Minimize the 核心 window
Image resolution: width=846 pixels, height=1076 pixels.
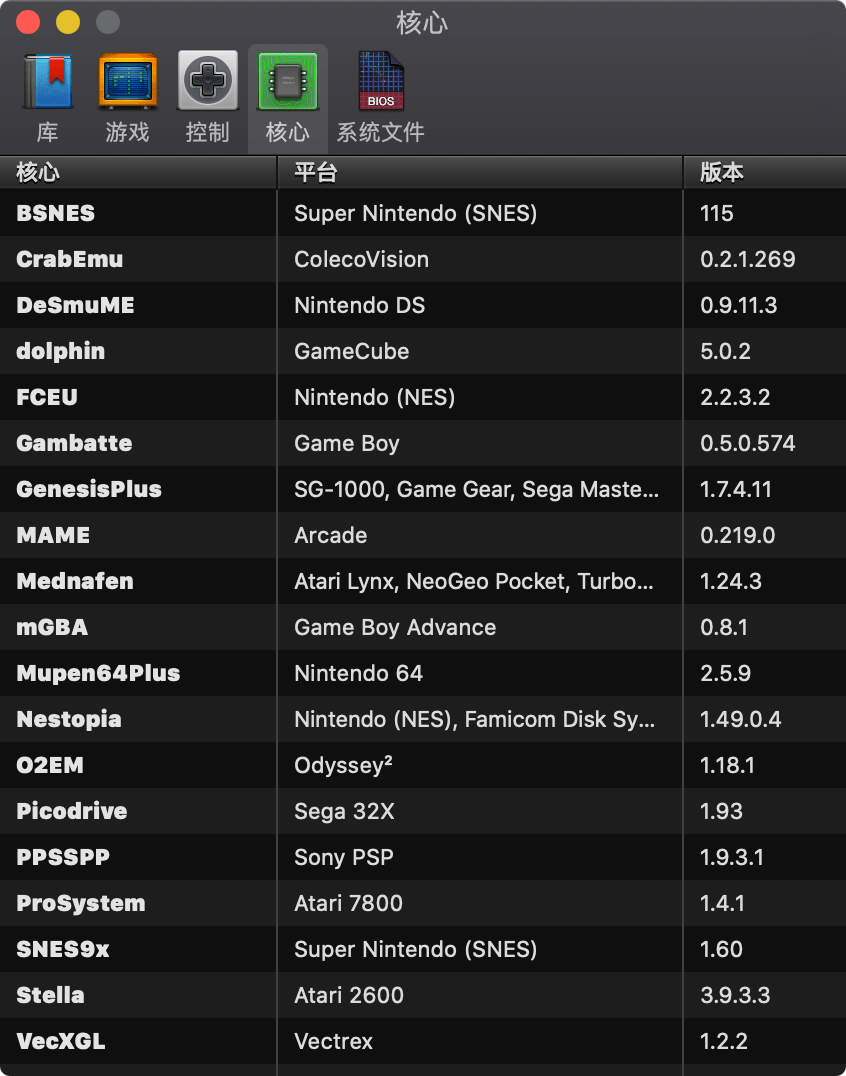[68, 22]
